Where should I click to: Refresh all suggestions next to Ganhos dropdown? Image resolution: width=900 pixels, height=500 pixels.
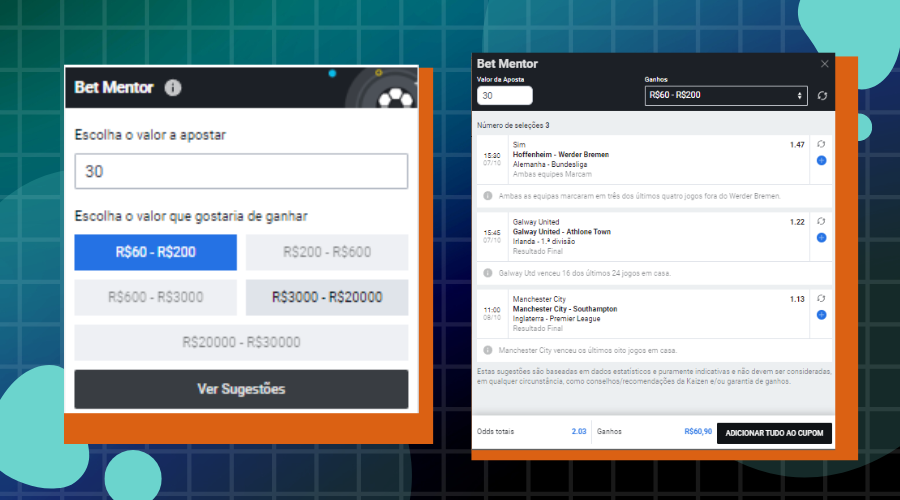tap(822, 96)
